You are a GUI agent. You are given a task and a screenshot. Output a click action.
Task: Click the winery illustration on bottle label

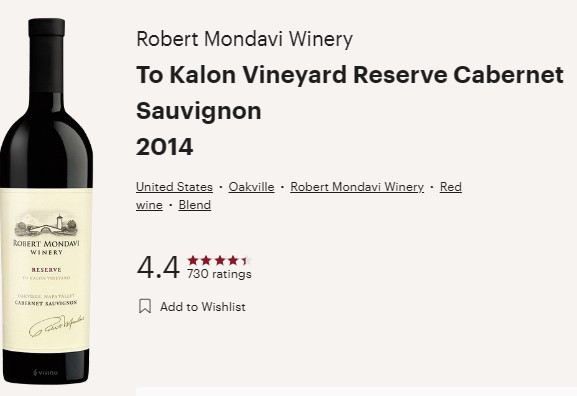coord(46,224)
